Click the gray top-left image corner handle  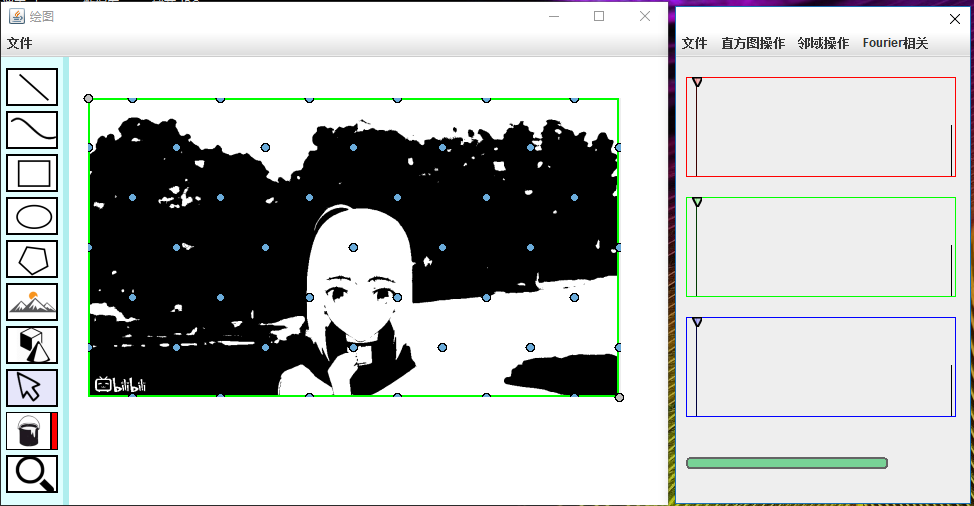[88, 99]
